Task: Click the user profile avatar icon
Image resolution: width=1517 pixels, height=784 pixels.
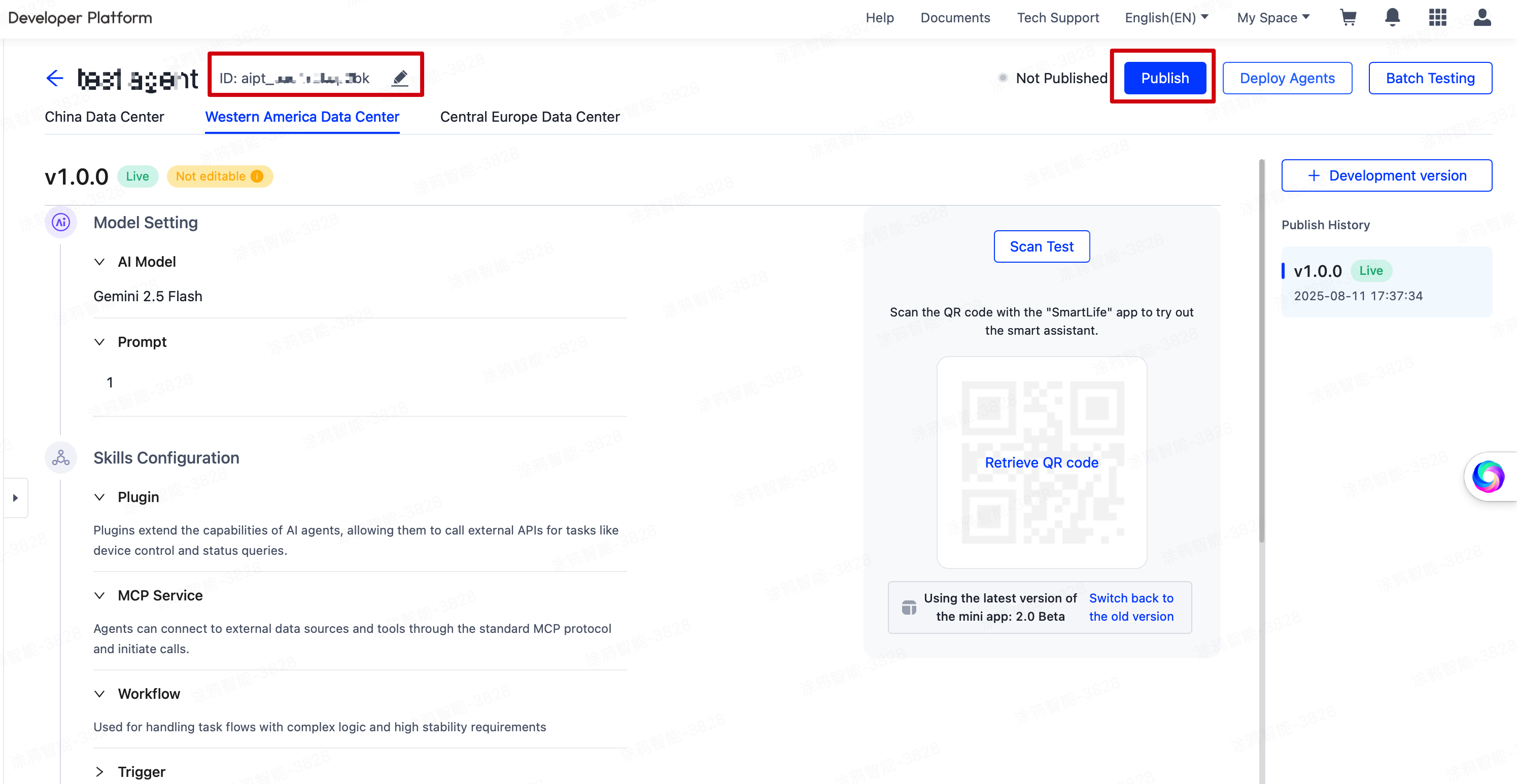Action: (x=1481, y=17)
